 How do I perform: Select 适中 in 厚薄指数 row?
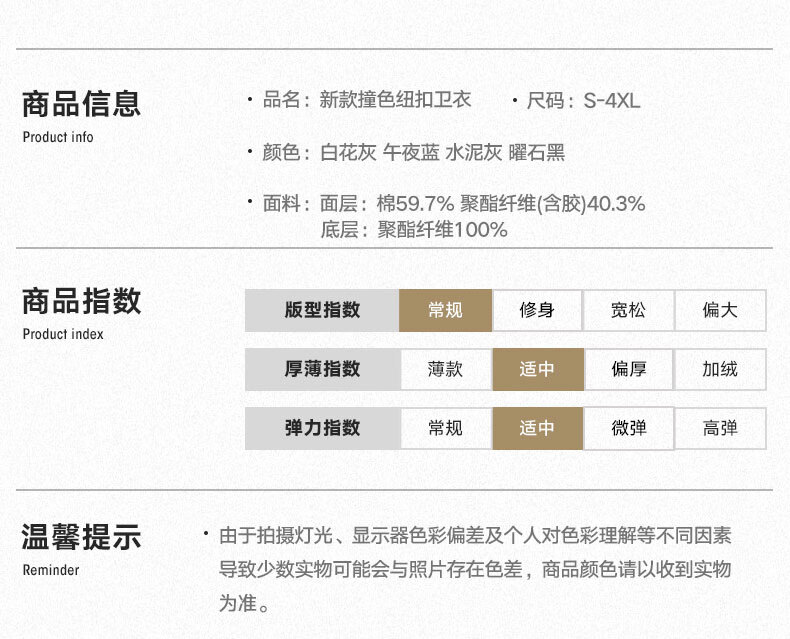point(537,369)
